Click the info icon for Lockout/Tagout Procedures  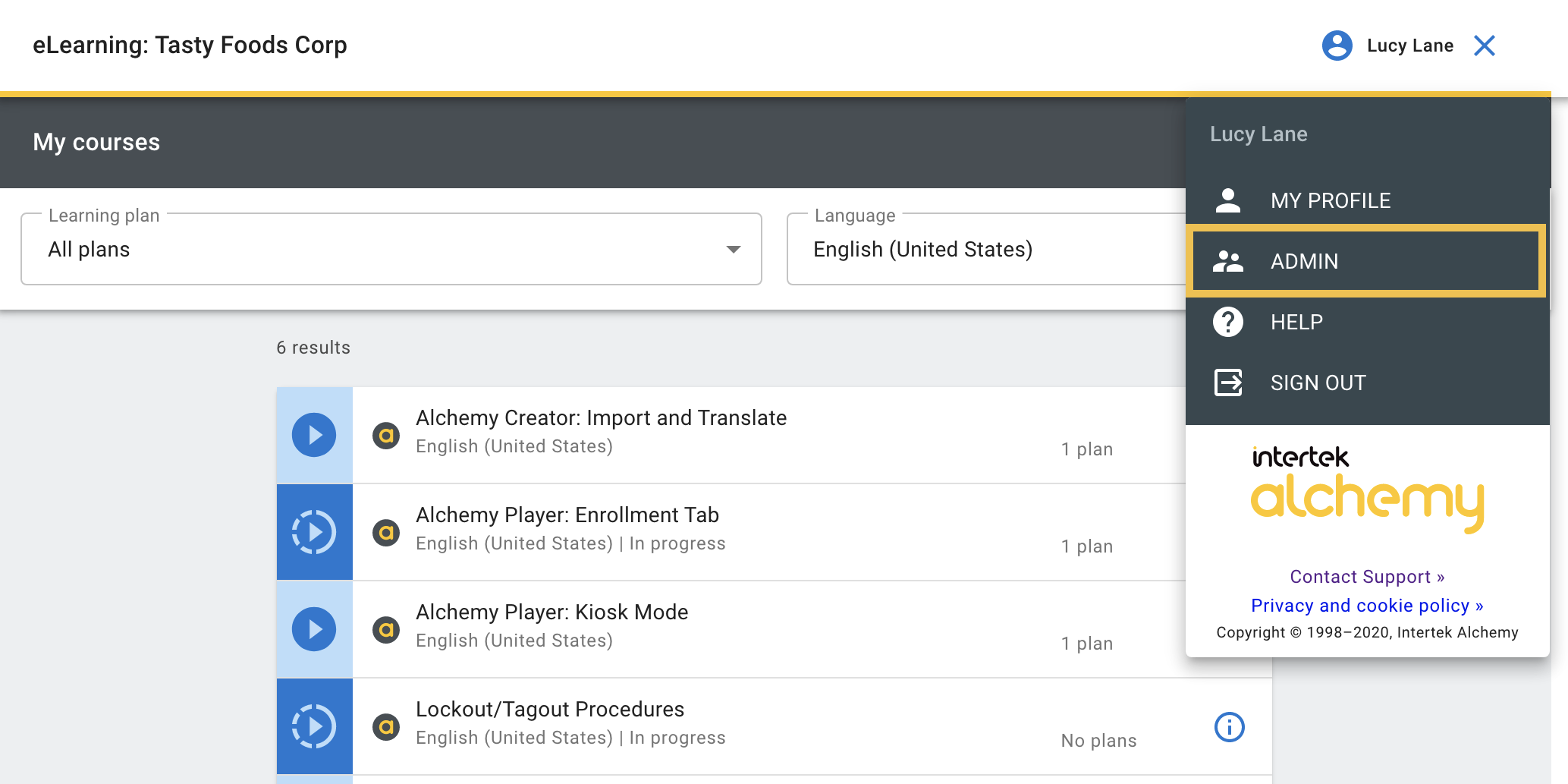(x=1229, y=726)
